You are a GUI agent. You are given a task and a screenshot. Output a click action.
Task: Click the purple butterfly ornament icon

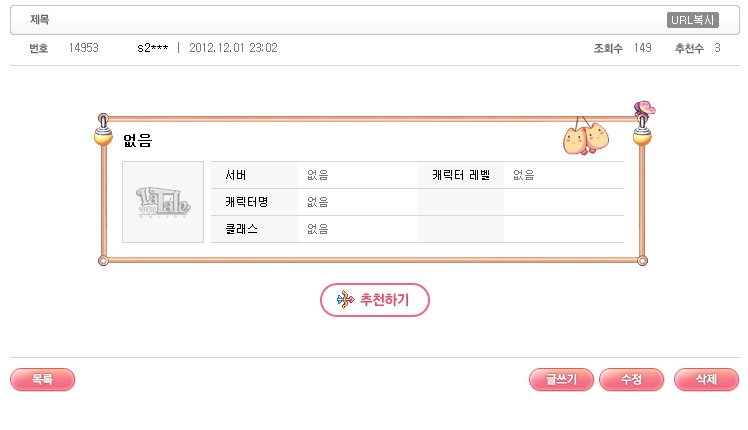click(644, 108)
